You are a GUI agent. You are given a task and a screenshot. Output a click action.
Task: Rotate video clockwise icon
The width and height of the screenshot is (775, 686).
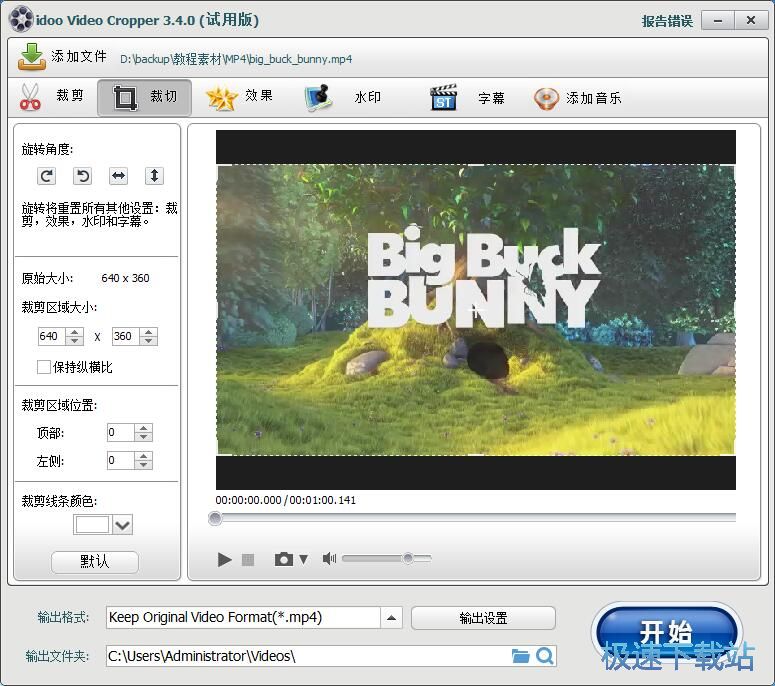point(46,176)
